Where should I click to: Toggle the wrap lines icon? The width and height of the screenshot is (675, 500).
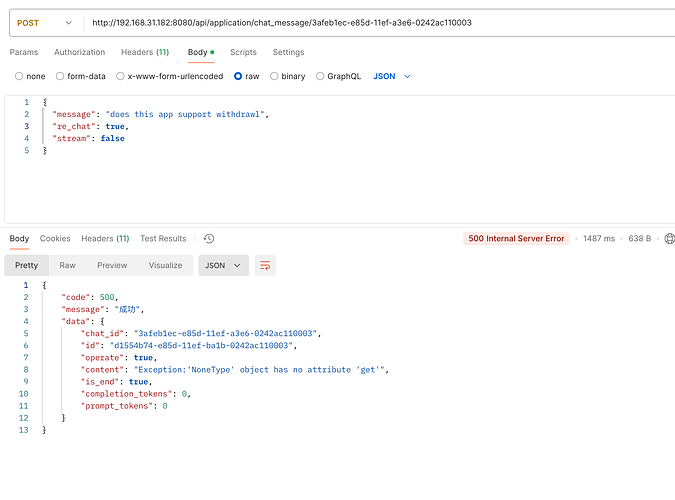(265, 265)
